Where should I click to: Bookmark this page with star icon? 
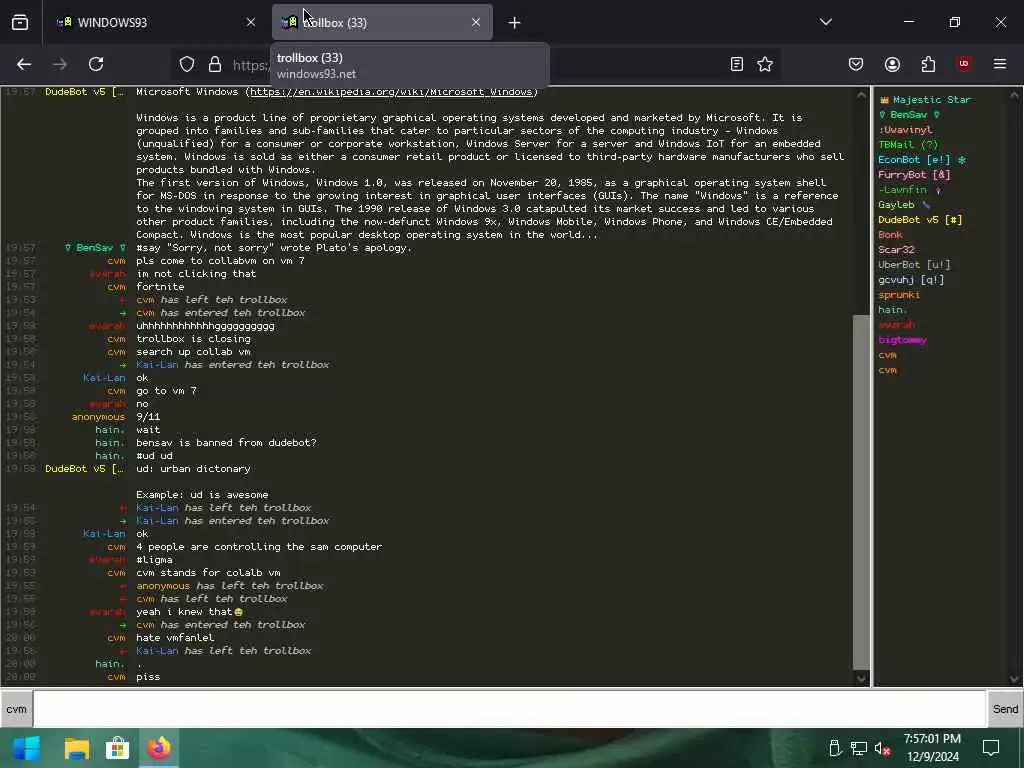click(x=765, y=64)
